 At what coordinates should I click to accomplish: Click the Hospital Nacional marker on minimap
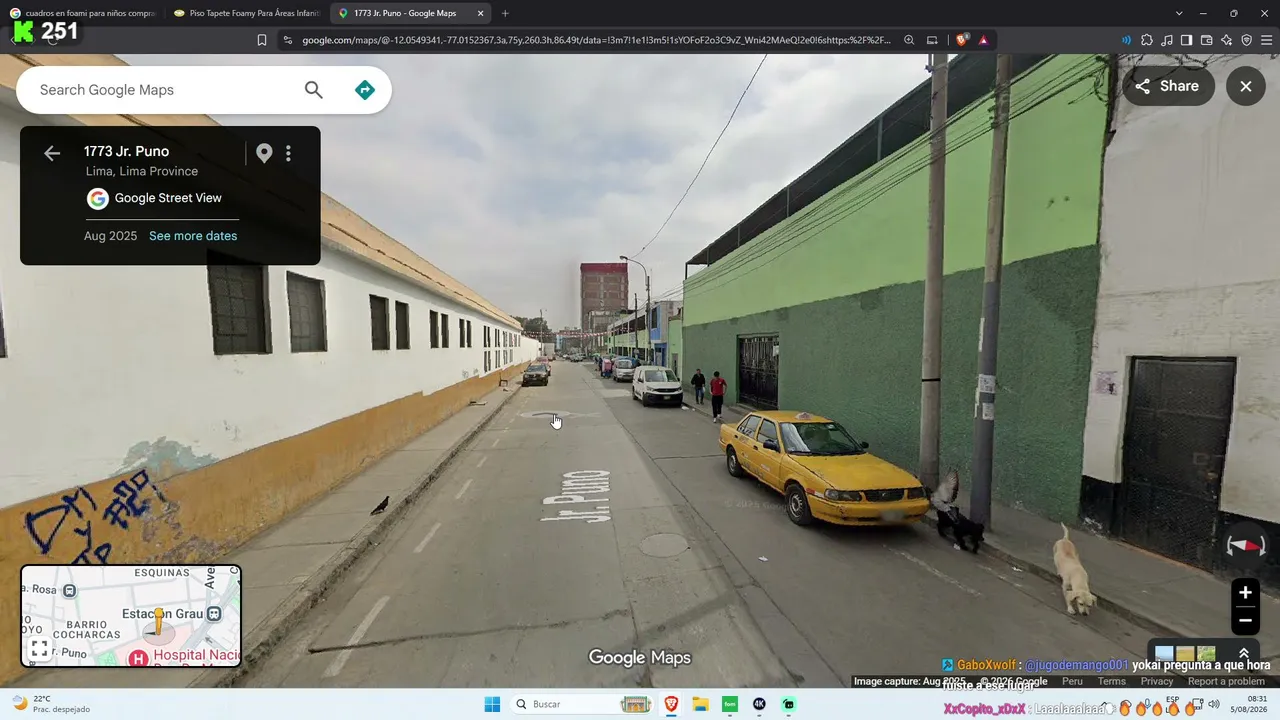coord(139,658)
